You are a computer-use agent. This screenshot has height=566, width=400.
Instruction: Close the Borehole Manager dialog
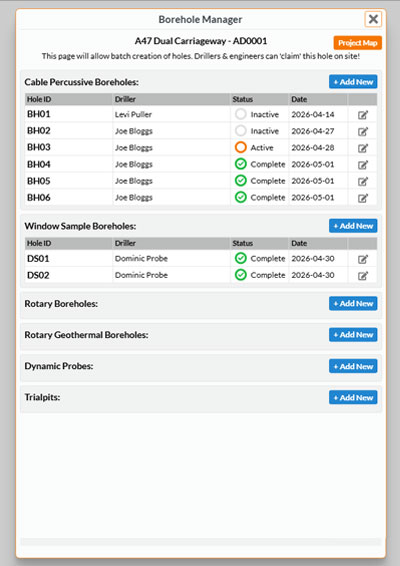click(x=373, y=19)
